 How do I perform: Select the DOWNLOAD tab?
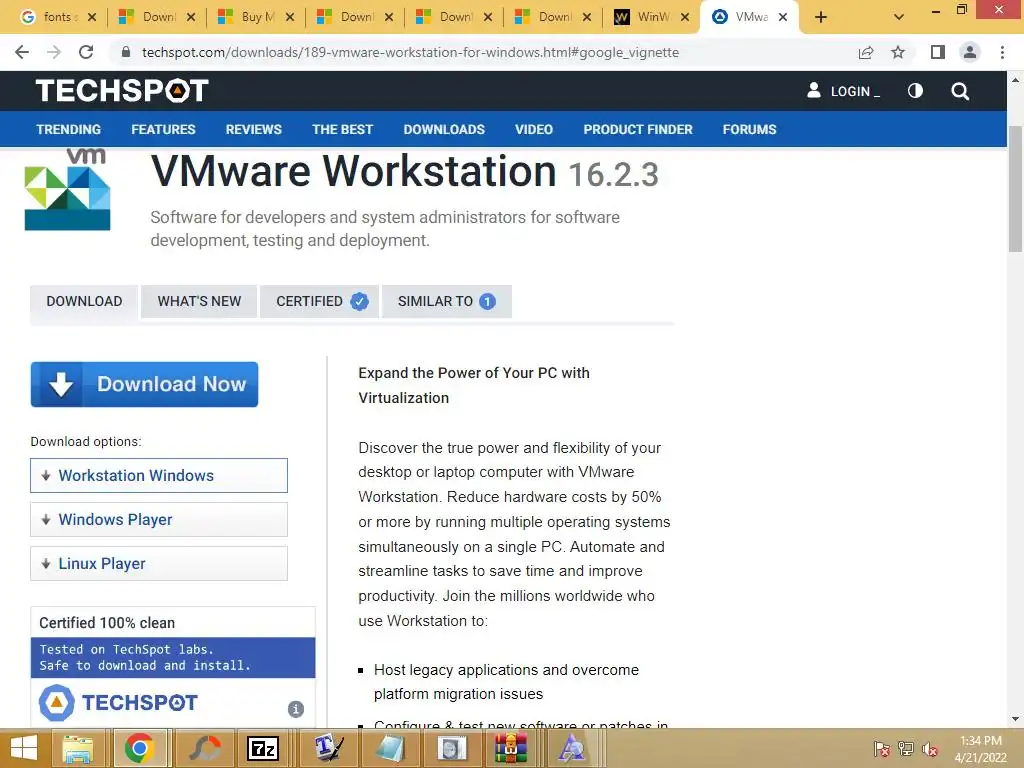[84, 301]
